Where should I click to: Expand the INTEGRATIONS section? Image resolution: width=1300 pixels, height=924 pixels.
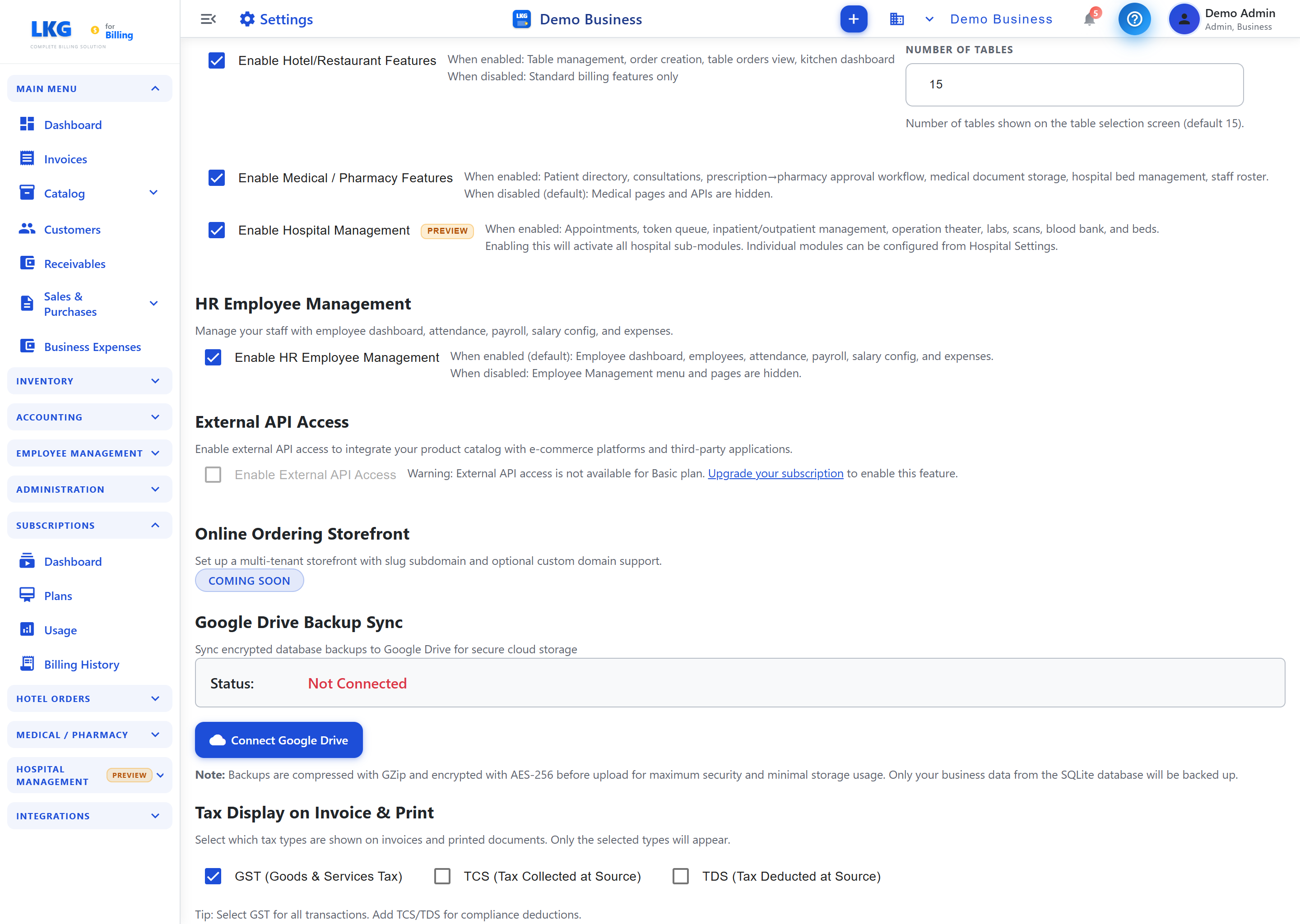click(x=89, y=816)
